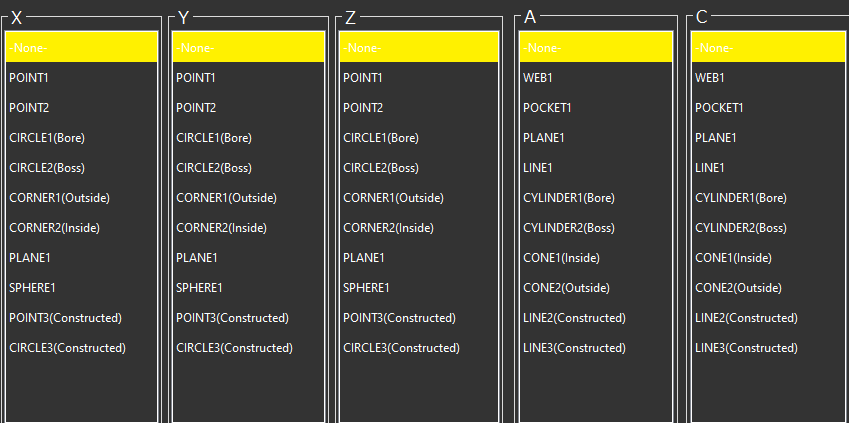Image resolution: width=849 pixels, height=423 pixels.
Task: Select POINT3(Constructed) in the Z list
Action: pos(399,318)
